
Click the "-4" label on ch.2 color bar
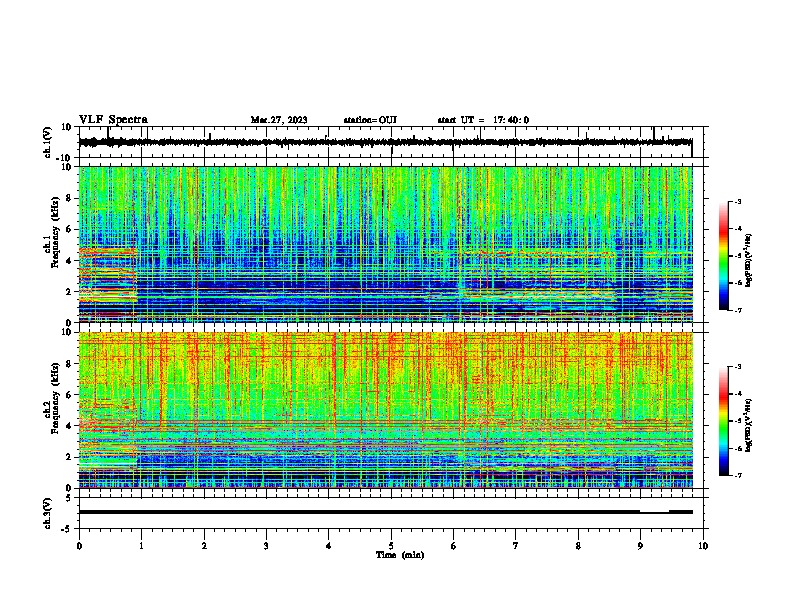(x=737, y=394)
